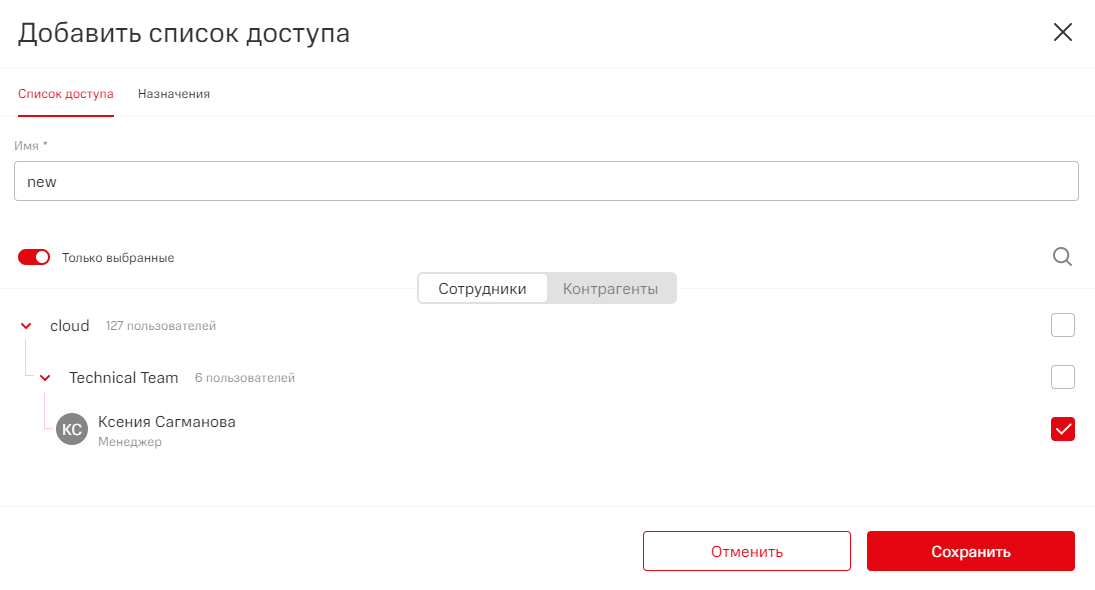Click the Только выбранные label text

pos(118,258)
